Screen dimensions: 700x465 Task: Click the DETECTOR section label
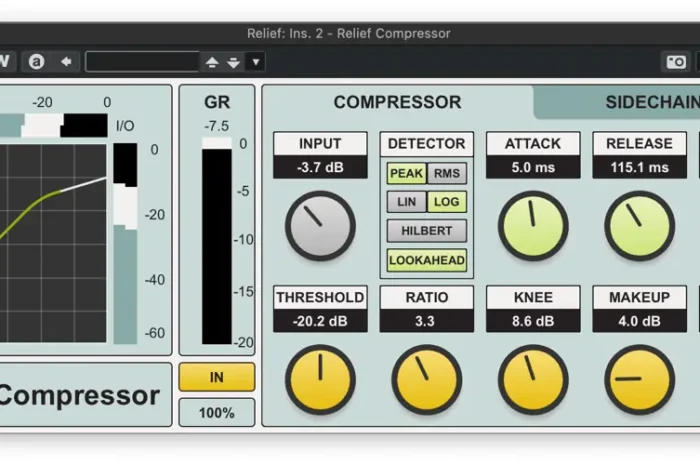pos(427,144)
